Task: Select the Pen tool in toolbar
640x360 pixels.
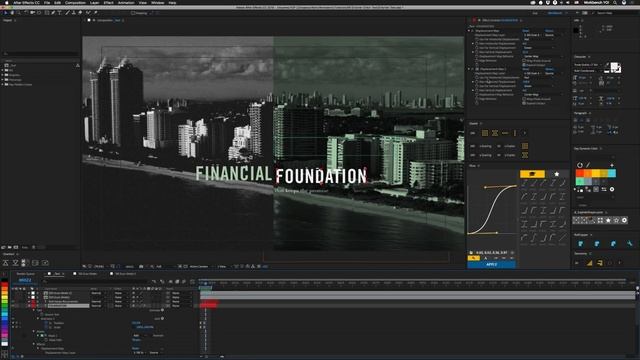Action: click(x=53, y=13)
